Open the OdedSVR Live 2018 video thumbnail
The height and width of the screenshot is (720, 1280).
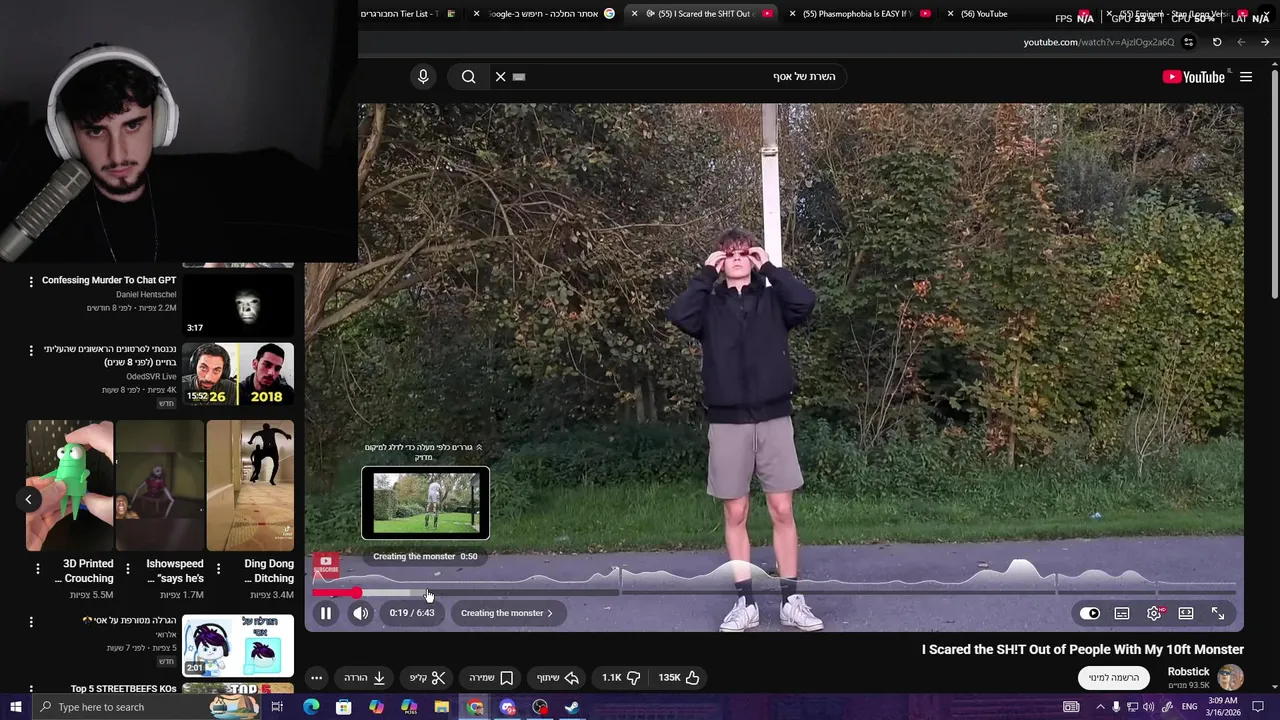[x=238, y=374]
